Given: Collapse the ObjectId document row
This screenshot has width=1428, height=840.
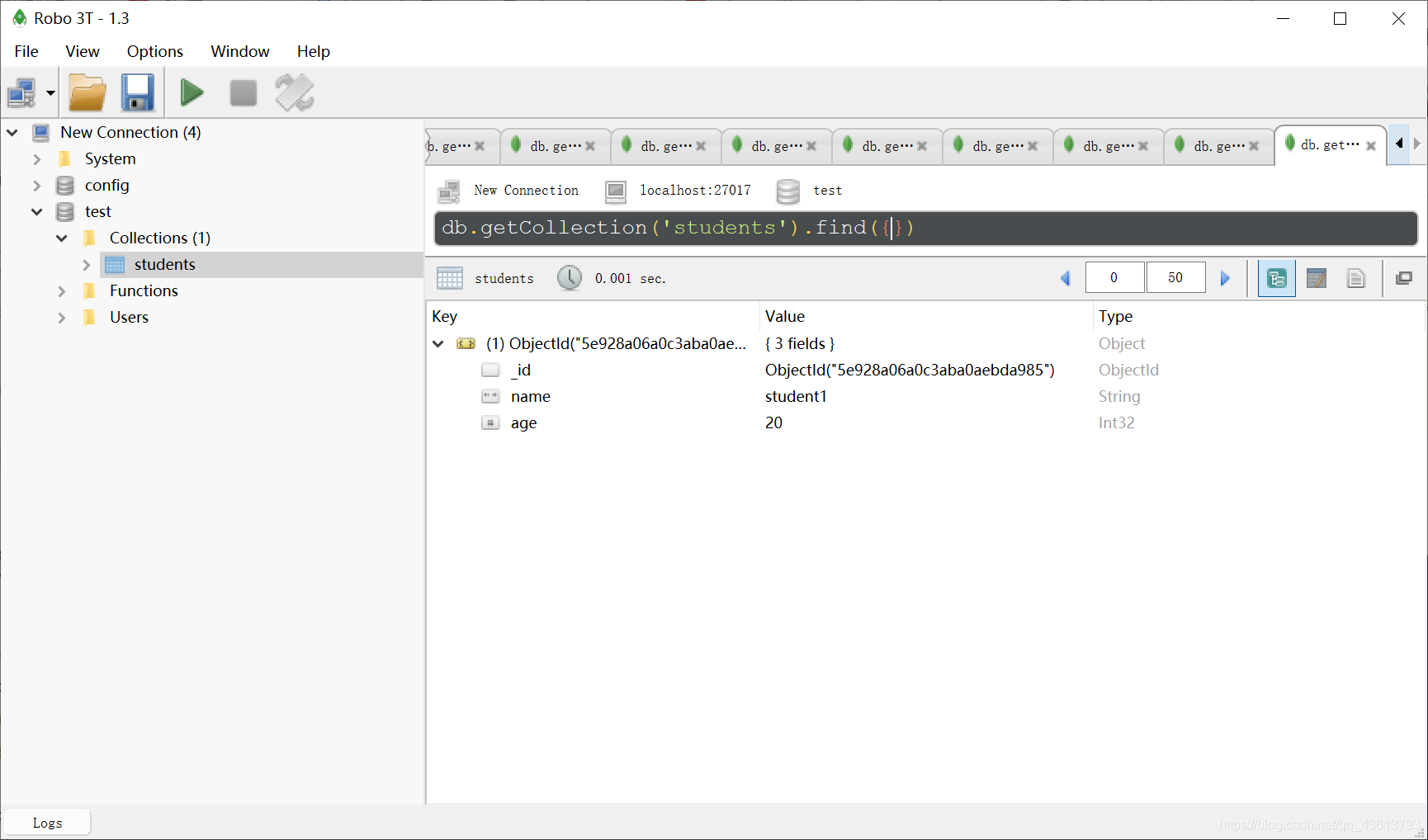Looking at the screenshot, I should [x=438, y=343].
